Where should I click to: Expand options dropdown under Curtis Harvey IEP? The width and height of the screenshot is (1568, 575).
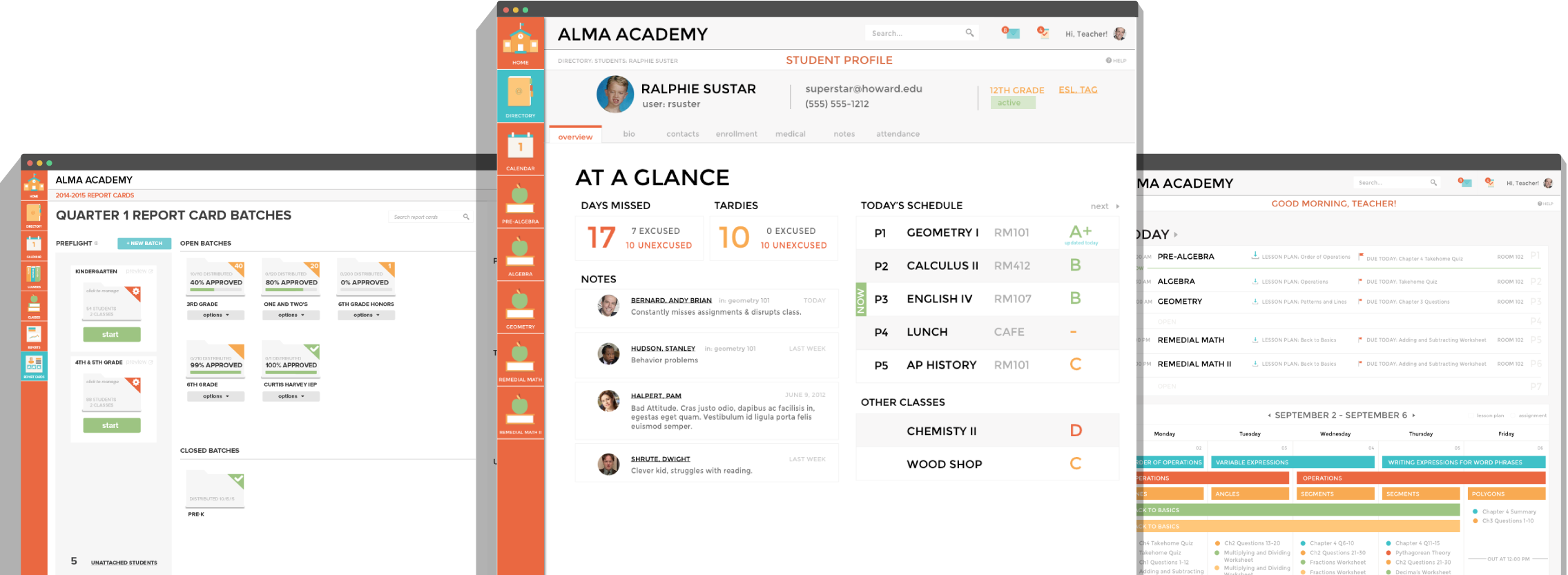pos(291,397)
